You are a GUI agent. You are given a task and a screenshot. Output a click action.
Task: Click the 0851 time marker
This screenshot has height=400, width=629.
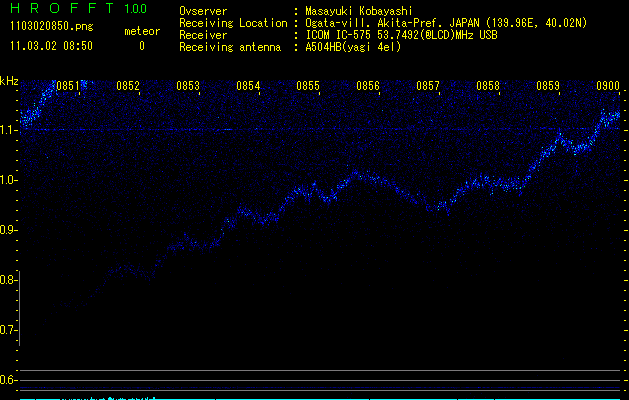68,86
